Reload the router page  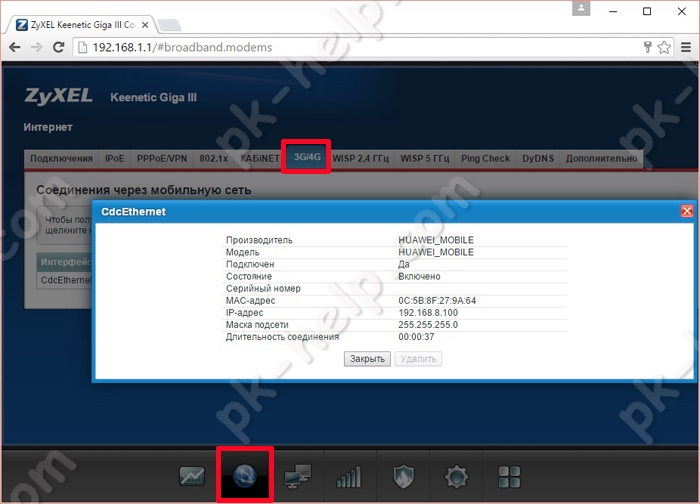point(58,47)
